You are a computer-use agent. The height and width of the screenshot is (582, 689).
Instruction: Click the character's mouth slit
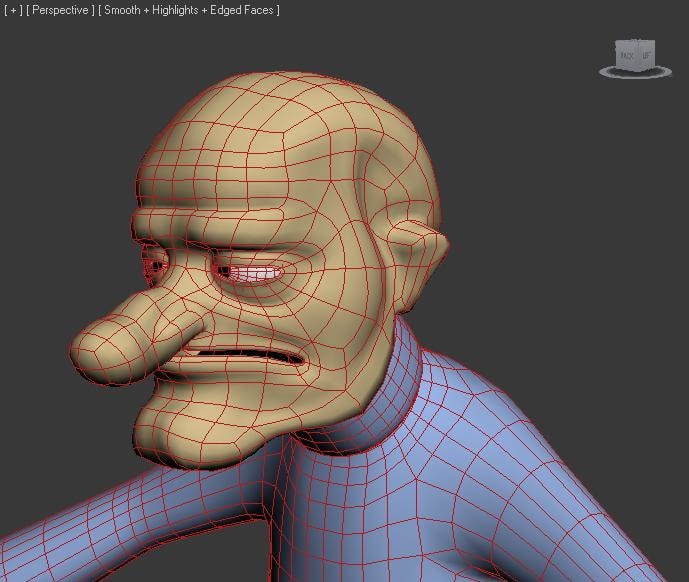(245, 353)
